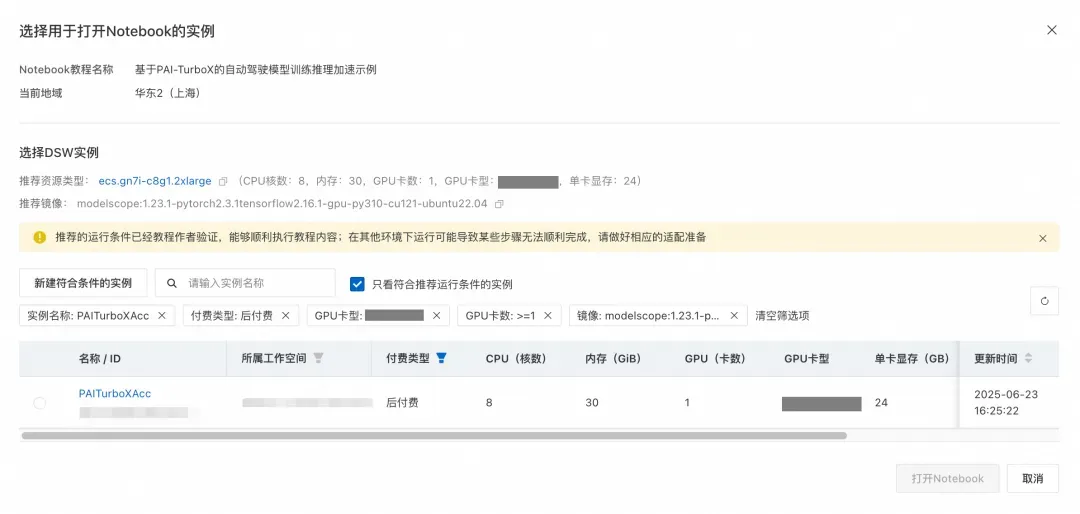Click the 华东2（上海） region text
Screen dimensions: 1080x514
pos(169,93)
